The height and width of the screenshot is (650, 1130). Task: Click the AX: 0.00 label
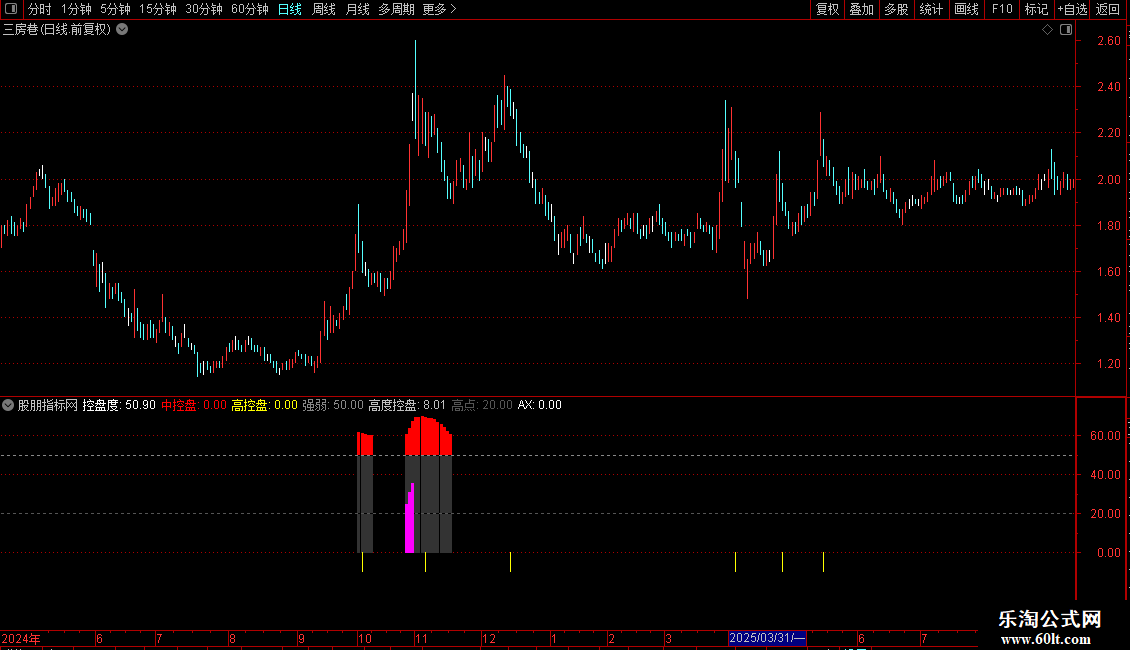[x=540, y=405]
